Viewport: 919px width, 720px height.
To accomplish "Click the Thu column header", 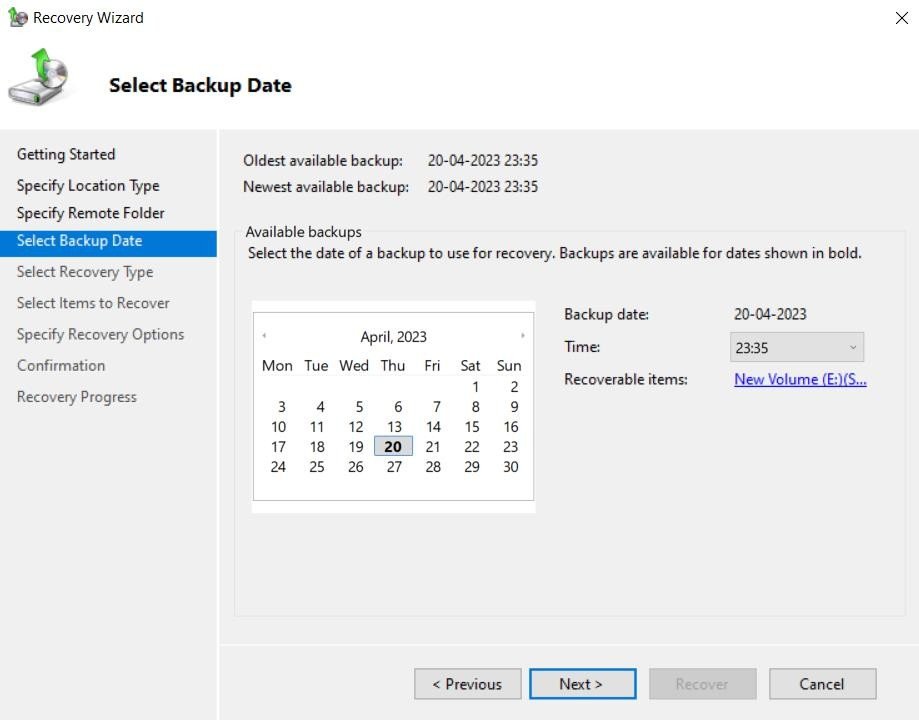I will [x=393, y=365].
